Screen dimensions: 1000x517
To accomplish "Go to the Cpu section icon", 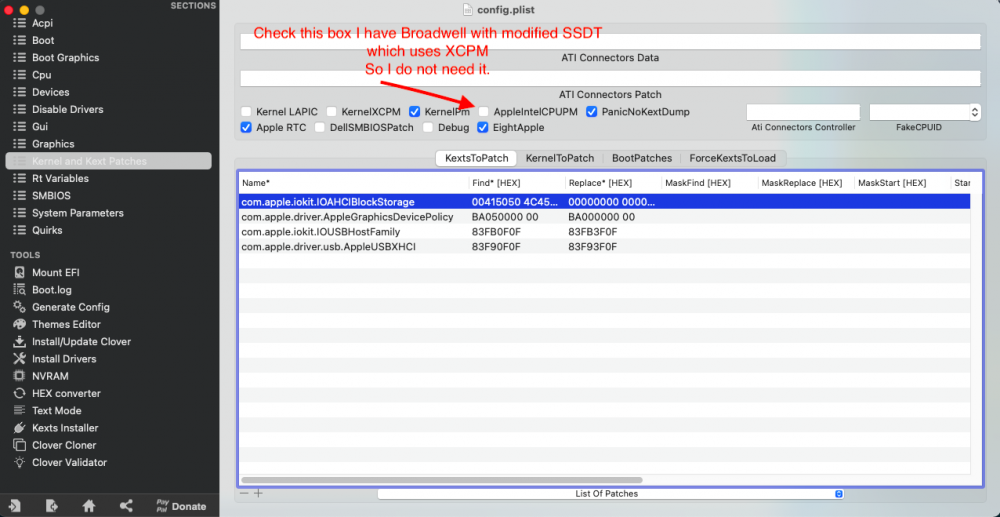I will click(x=20, y=75).
